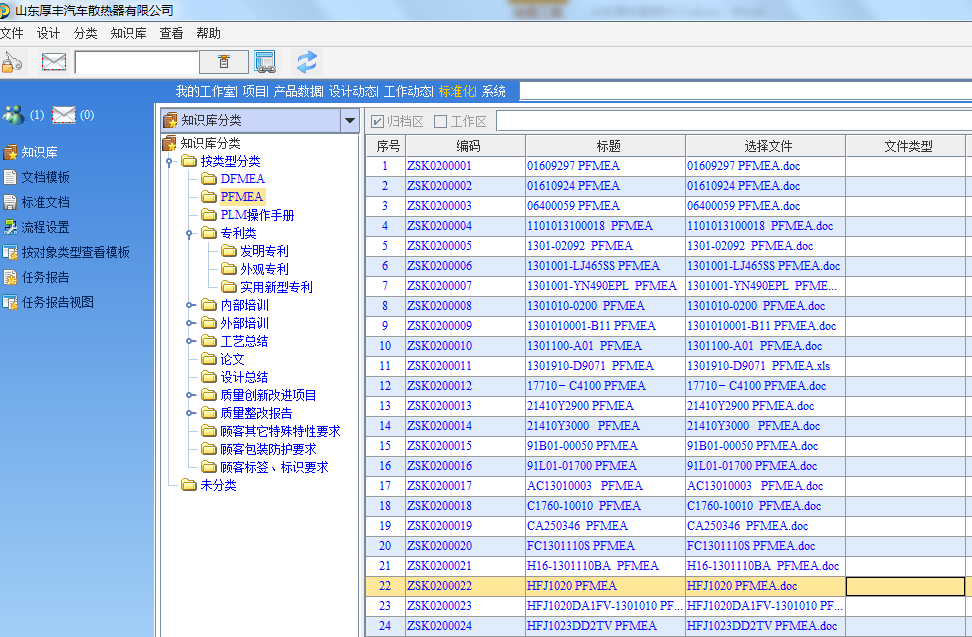972x637 pixels.
Task: Open the 知识库分类 dropdown arrow
Action: [x=349, y=121]
